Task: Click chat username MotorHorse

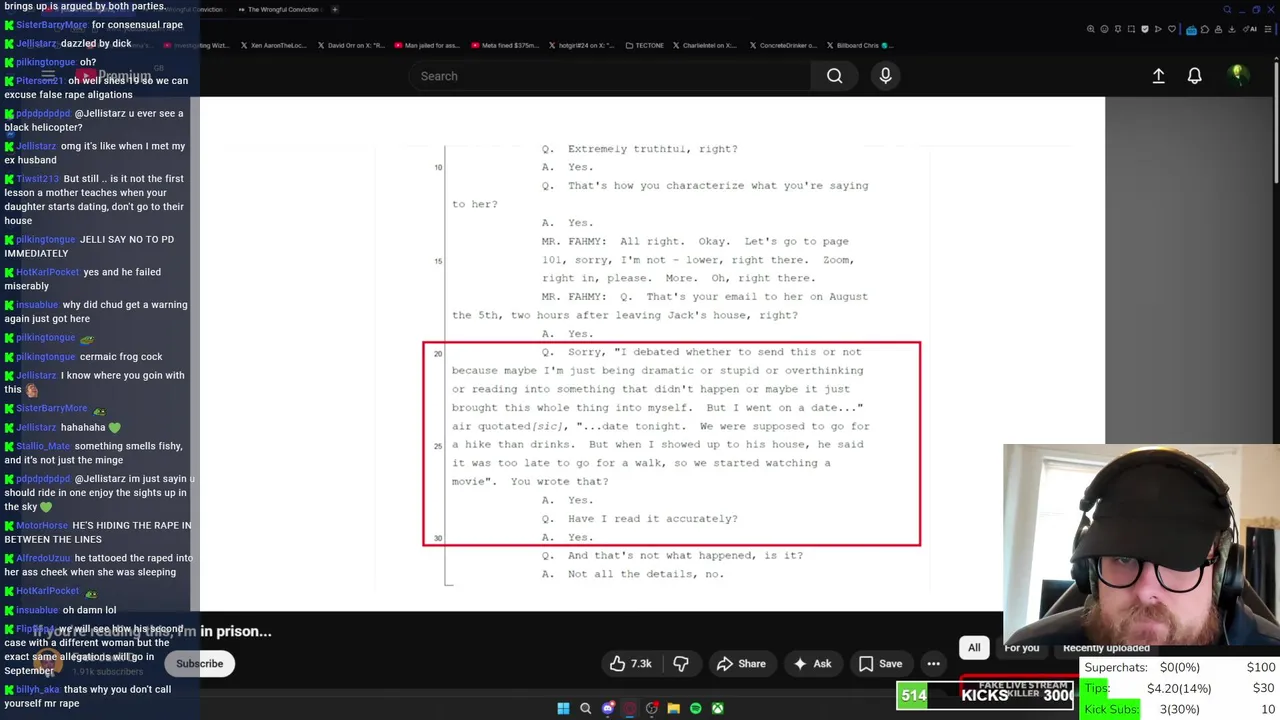Action: click(42, 526)
